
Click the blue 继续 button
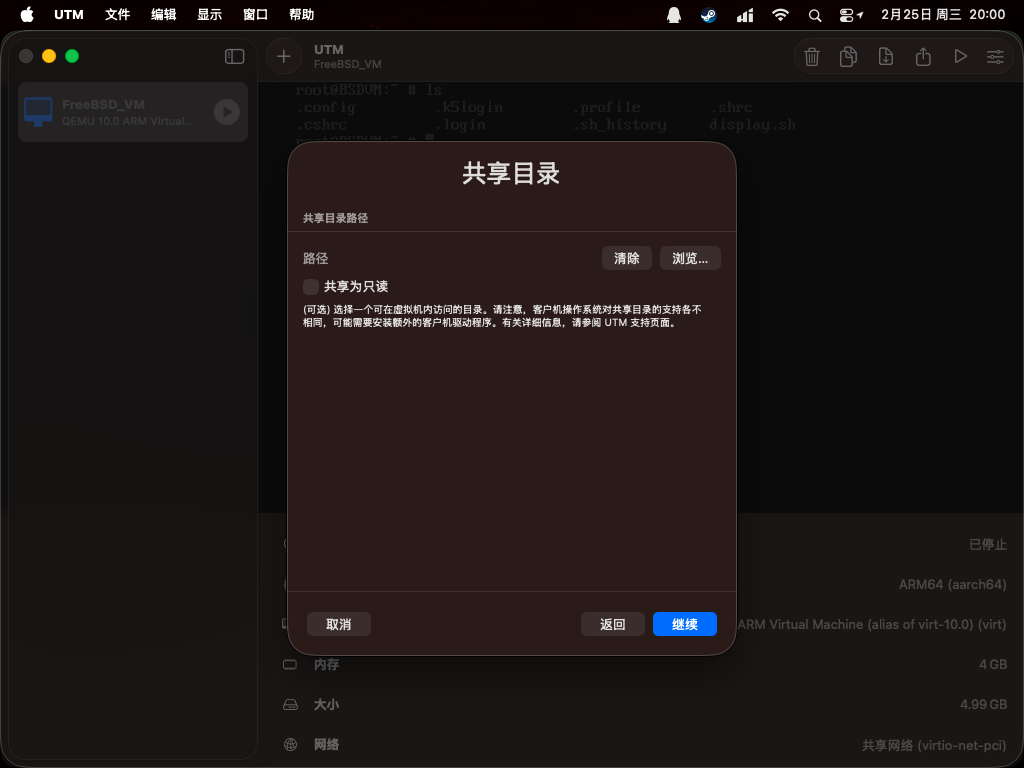pos(685,624)
